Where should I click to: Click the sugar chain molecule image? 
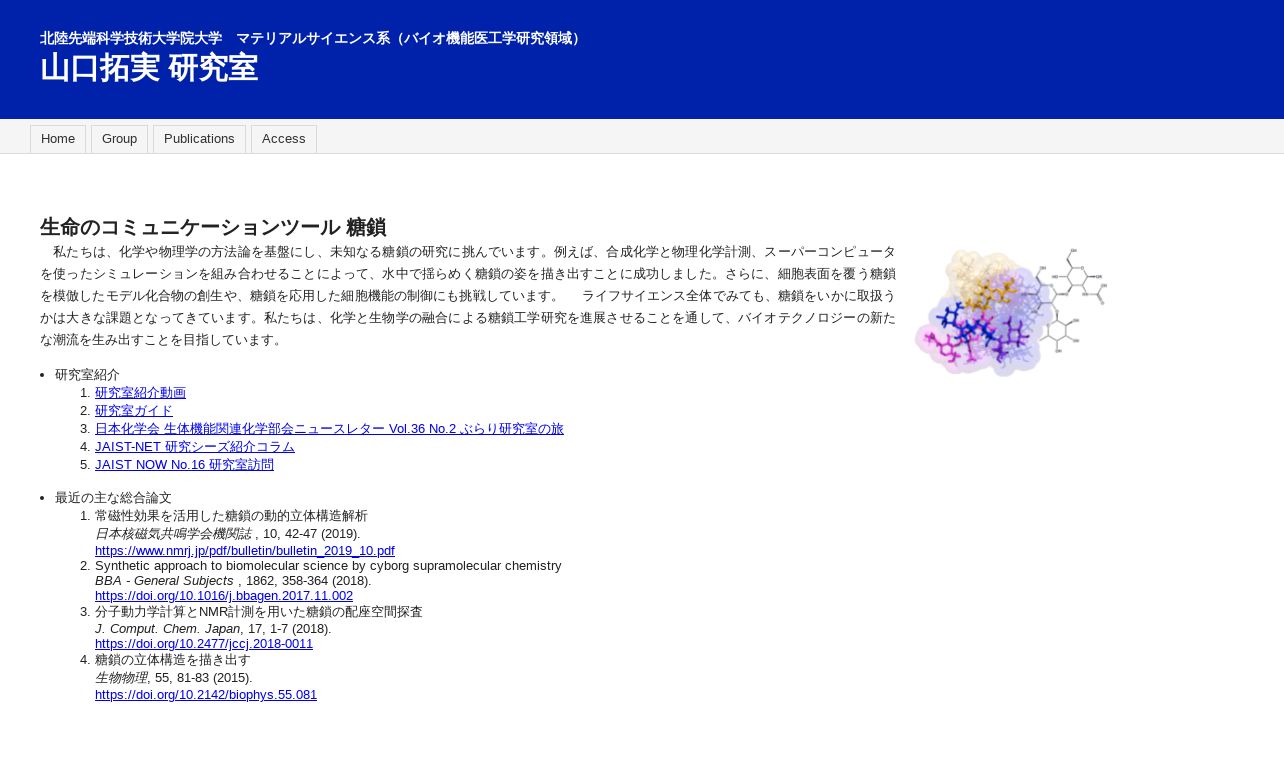(1010, 311)
